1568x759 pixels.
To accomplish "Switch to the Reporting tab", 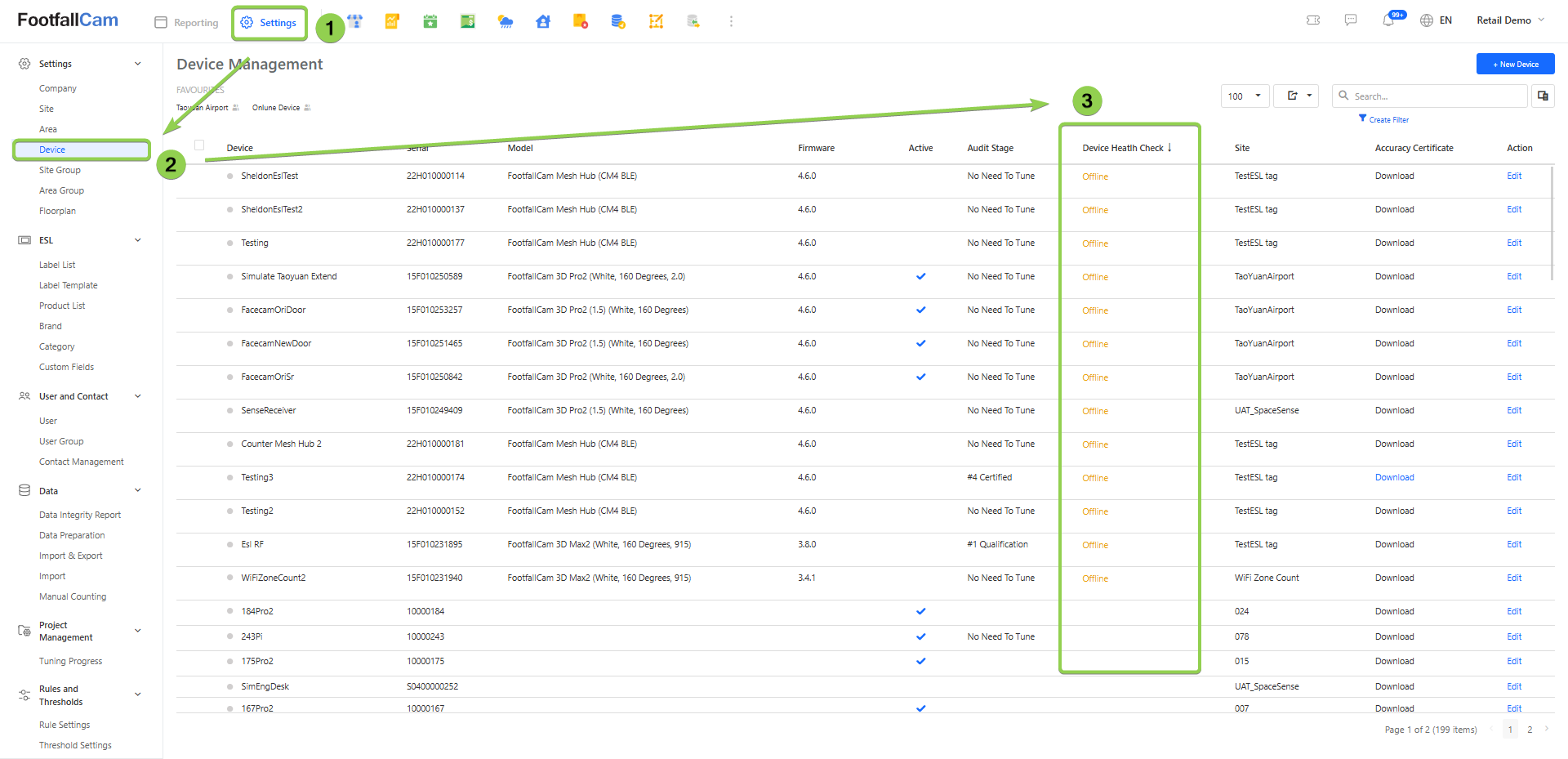I will (187, 23).
